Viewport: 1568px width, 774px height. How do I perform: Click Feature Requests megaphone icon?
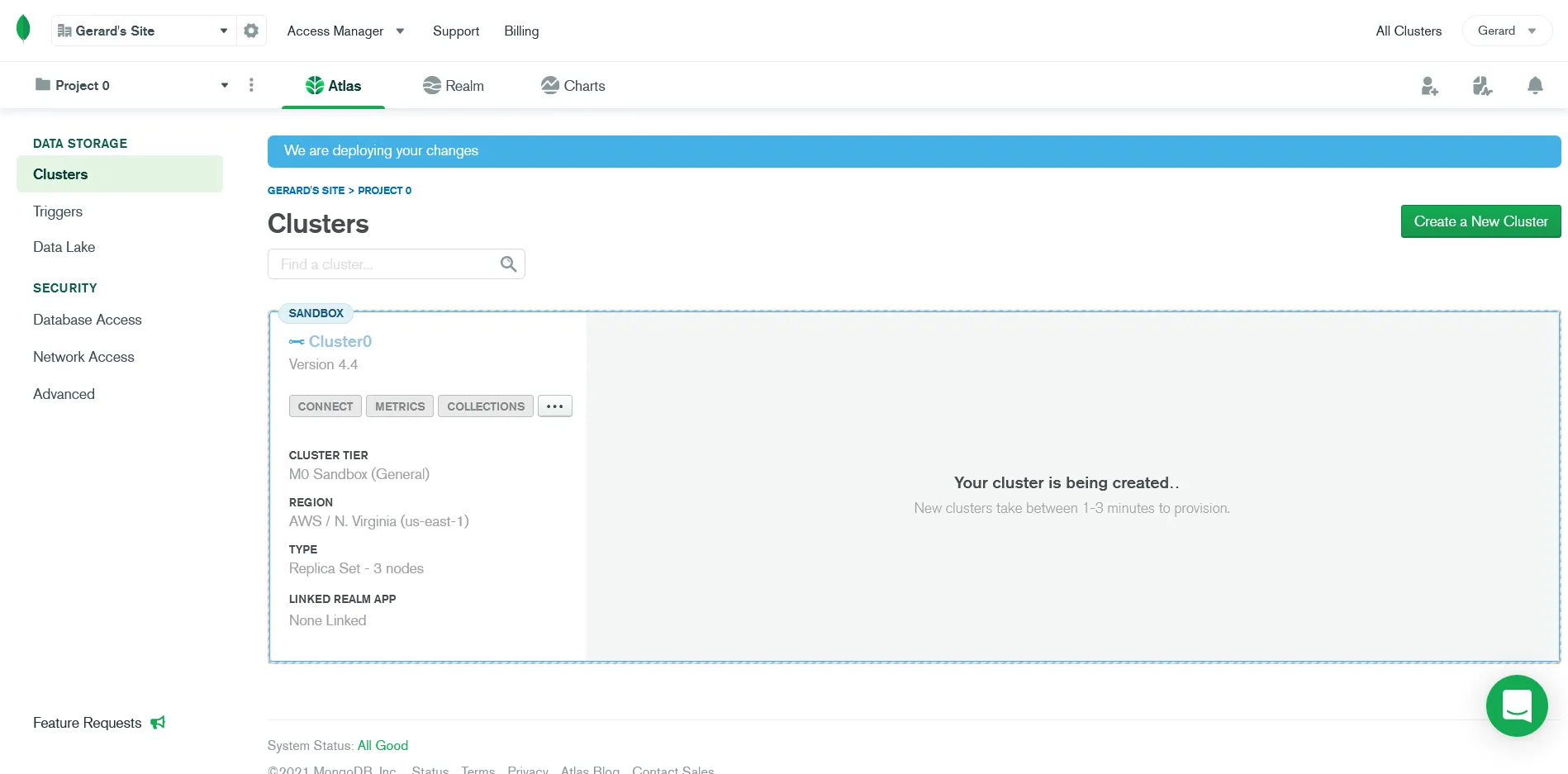click(158, 723)
